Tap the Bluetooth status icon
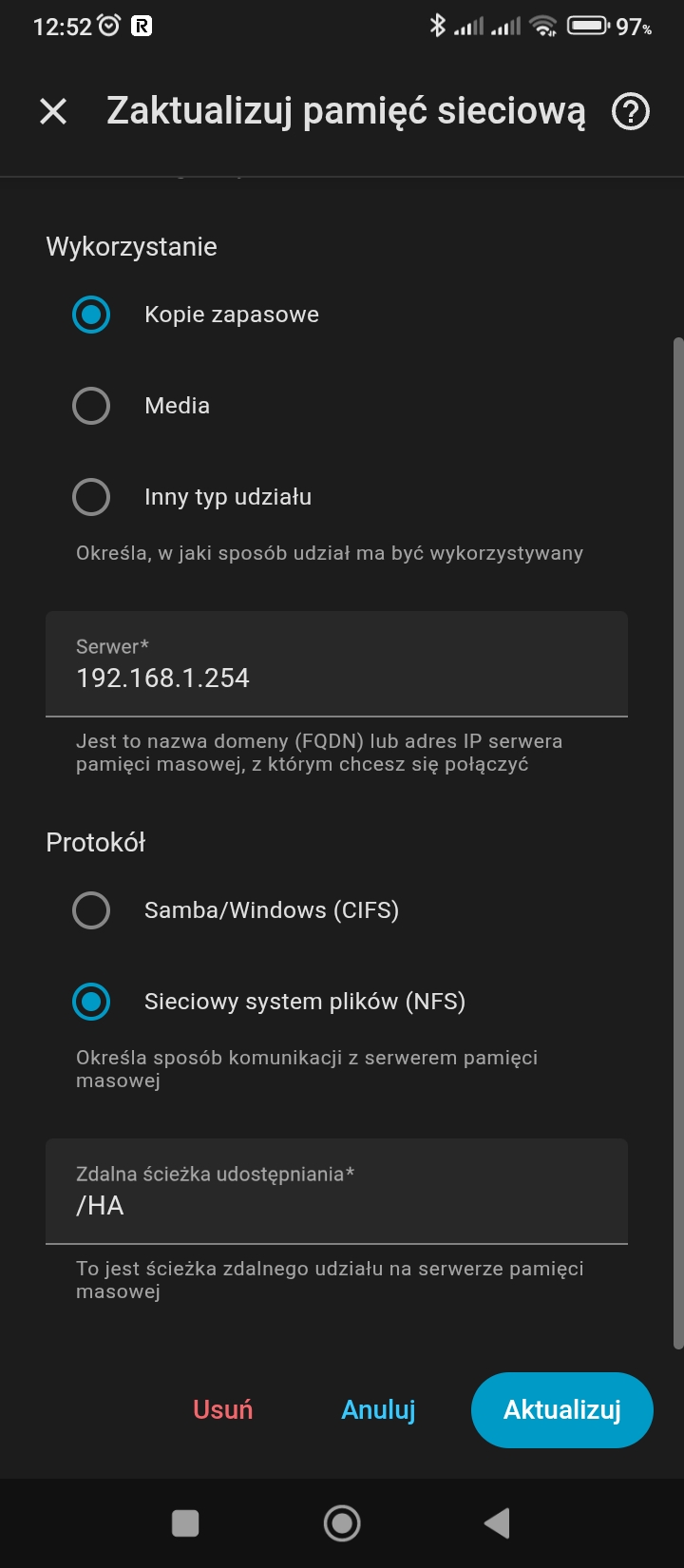684x1568 pixels. (x=437, y=26)
